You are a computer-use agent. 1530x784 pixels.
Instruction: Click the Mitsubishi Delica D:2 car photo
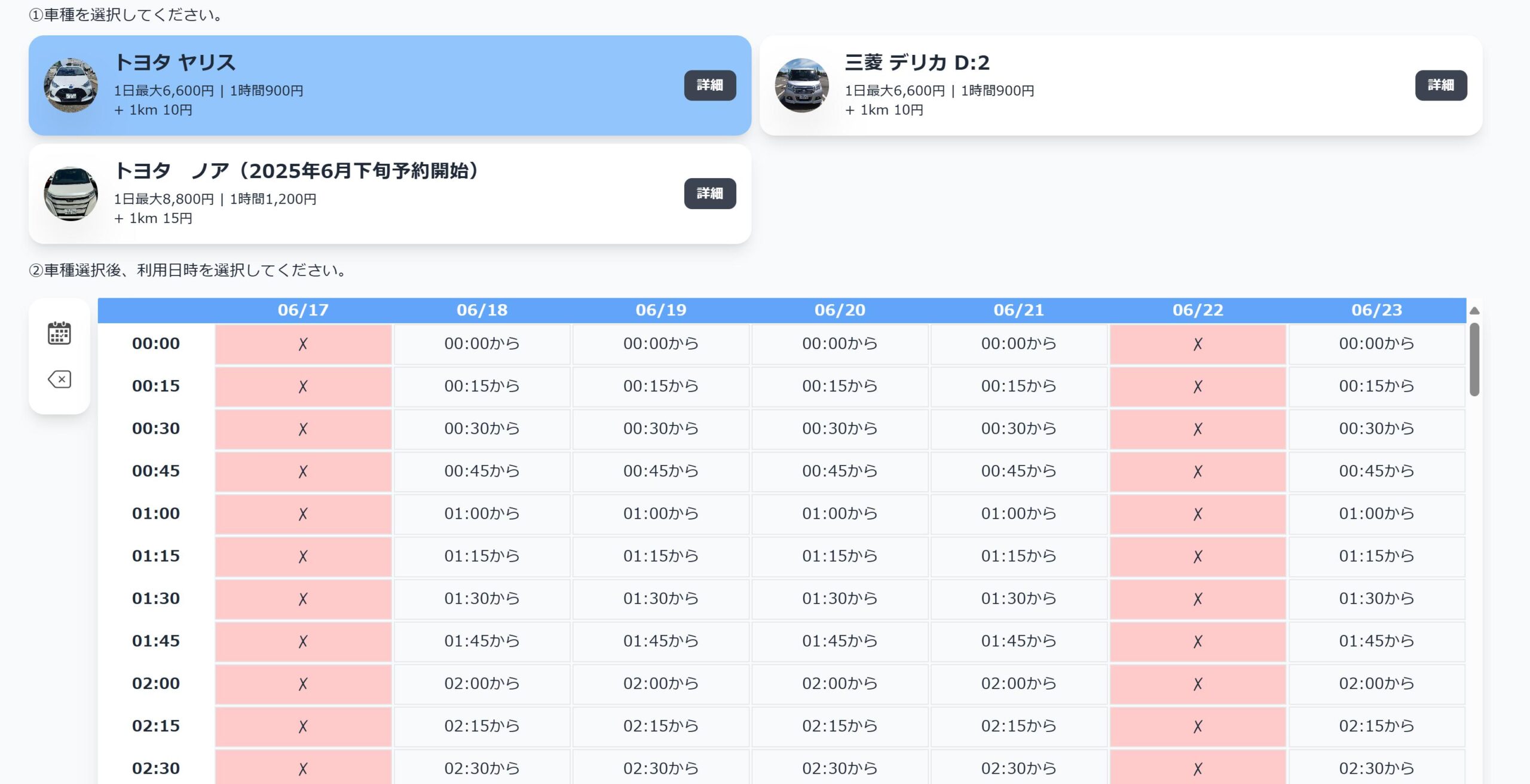[801, 85]
